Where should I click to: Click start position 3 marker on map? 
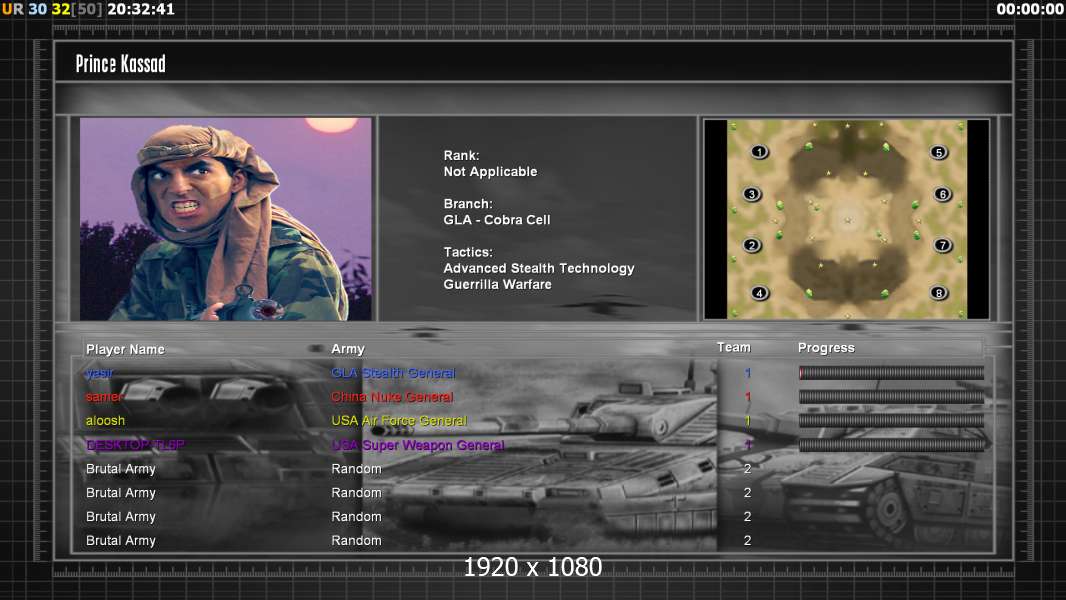751,194
